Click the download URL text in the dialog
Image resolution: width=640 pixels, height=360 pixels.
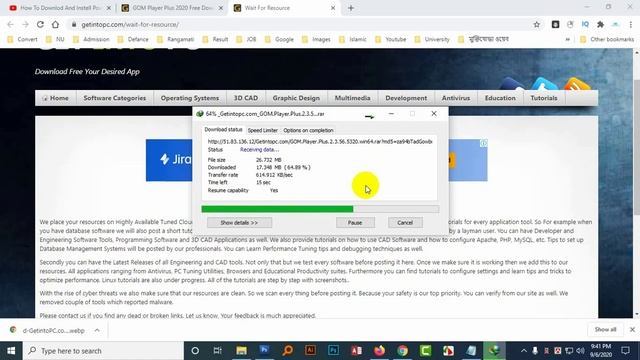coord(320,141)
